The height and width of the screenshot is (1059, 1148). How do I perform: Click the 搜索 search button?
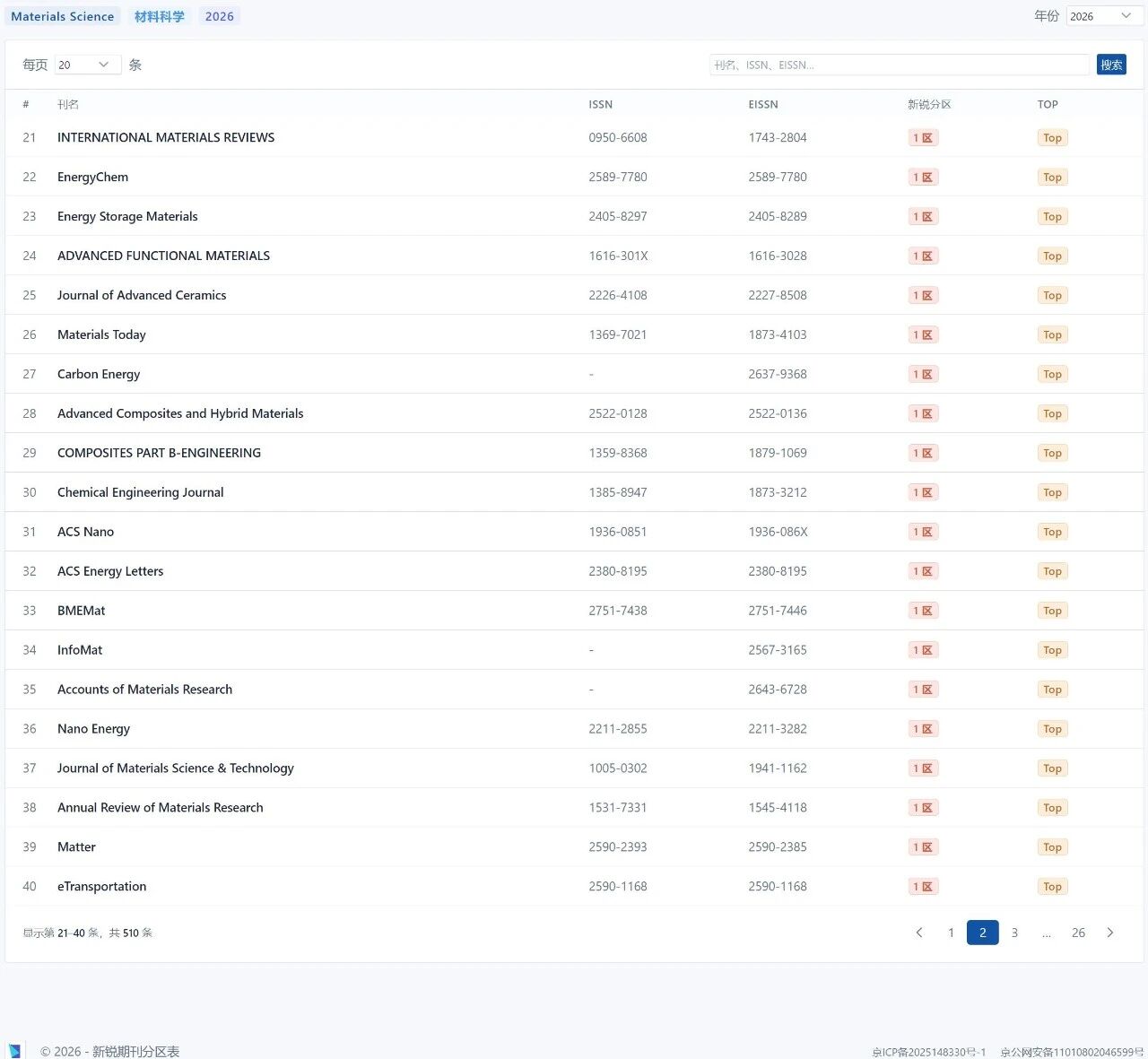[1111, 65]
